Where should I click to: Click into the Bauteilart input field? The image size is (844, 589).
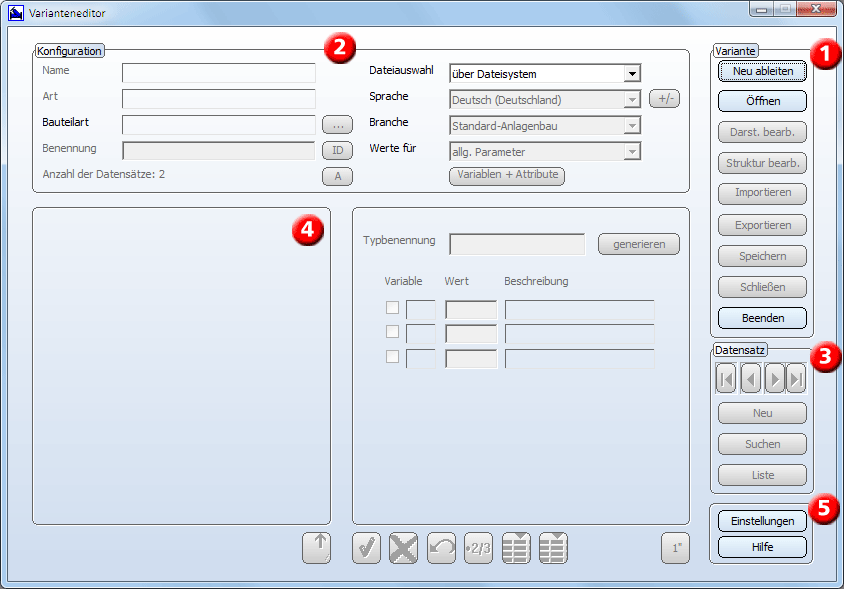click(219, 124)
